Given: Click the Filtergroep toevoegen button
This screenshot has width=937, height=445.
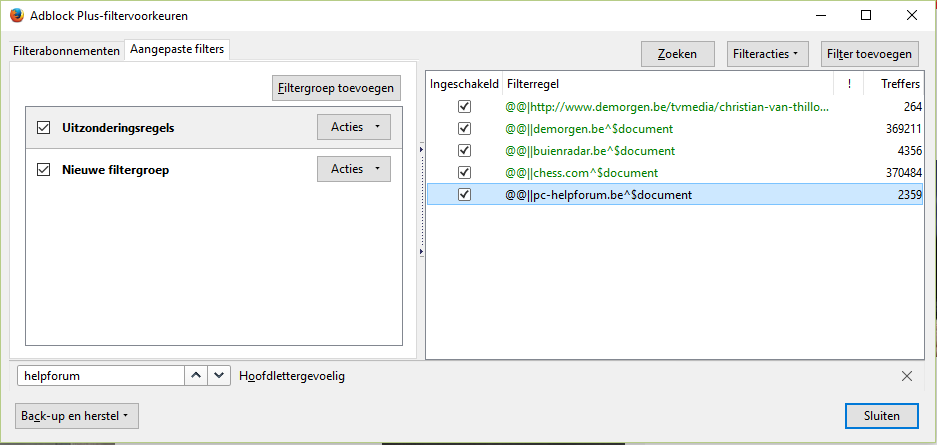Looking at the screenshot, I should point(336,88).
